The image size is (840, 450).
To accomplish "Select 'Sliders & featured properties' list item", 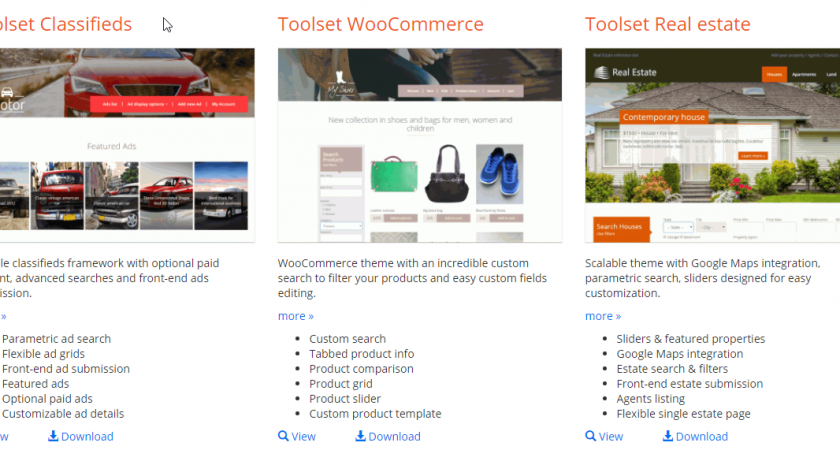I will coord(691,339).
